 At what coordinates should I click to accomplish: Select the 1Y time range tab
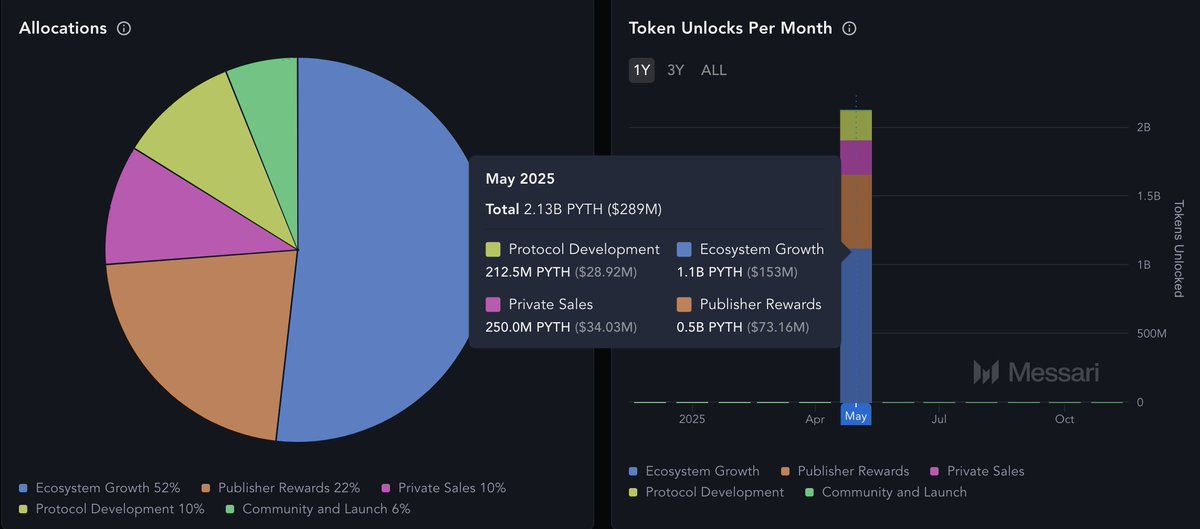tap(642, 70)
